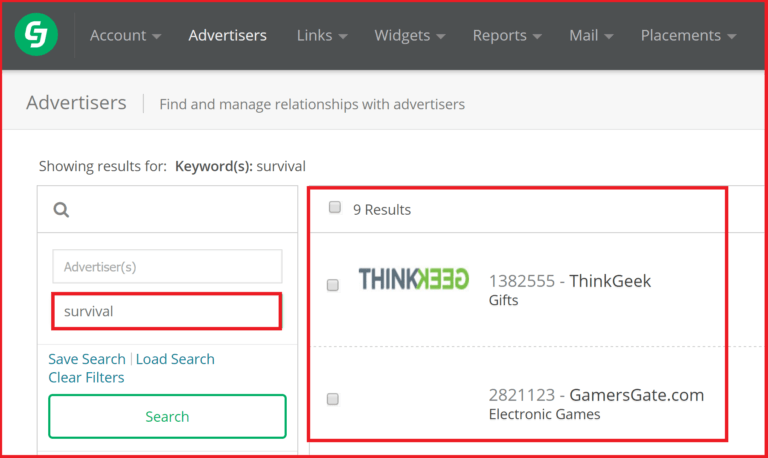This screenshot has width=768, height=458.
Task: Go to the Advertisers nav item
Action: pos(227,35)
